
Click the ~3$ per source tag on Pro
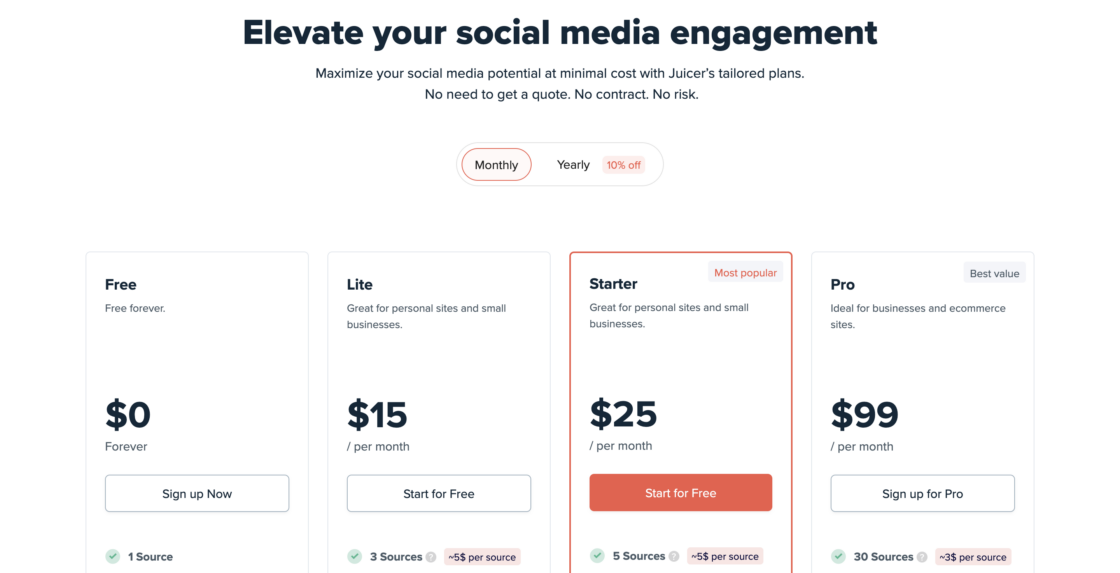click(x=972, y=557)
